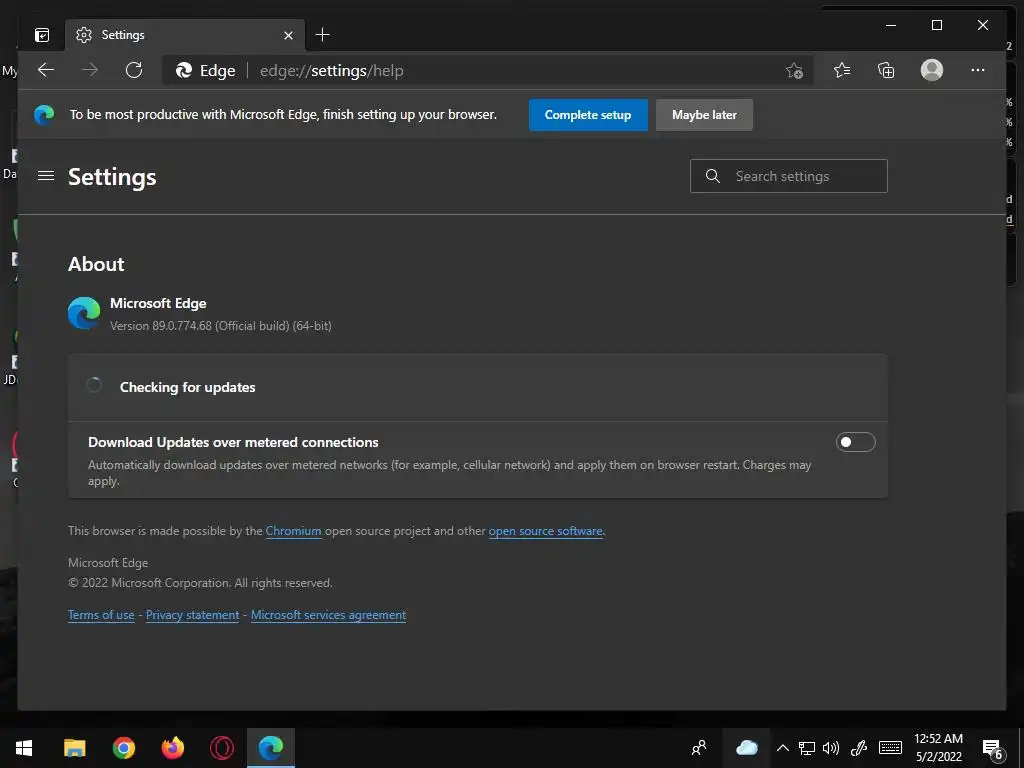Show hidden system tray icons

(782, 748)
